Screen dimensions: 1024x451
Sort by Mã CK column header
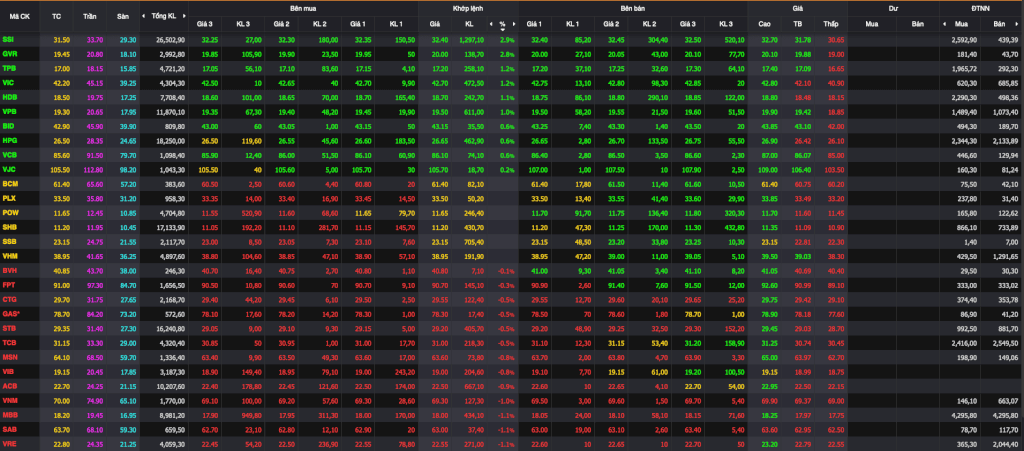pos(20,15)
